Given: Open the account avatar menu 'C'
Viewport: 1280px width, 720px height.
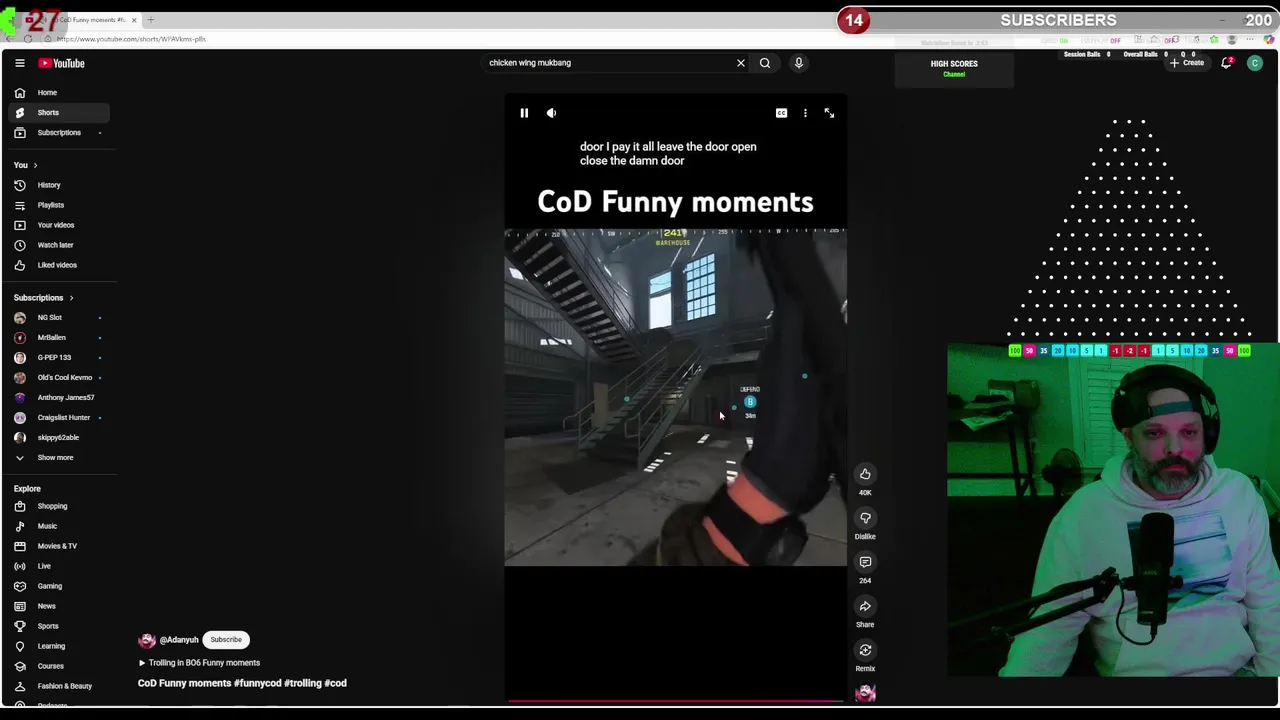Looking at the screenshot, I should click(x=1255, y=63).
